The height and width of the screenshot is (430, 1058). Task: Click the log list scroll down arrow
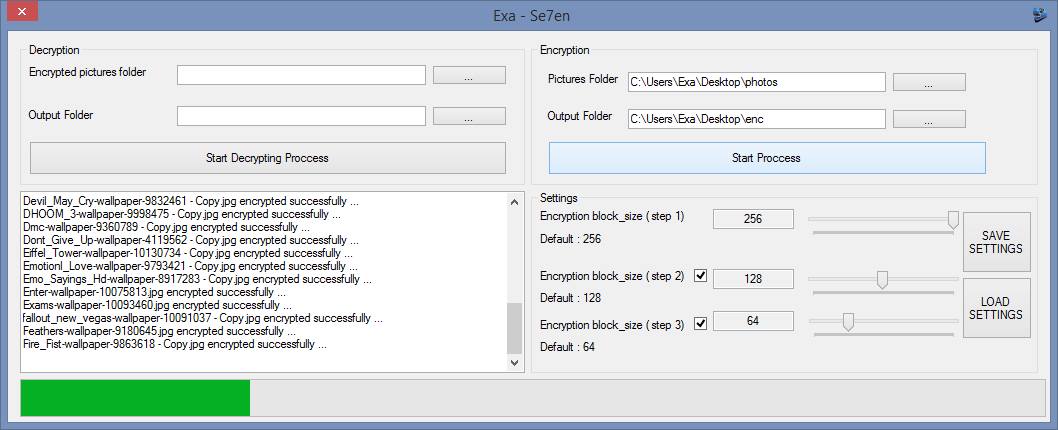(x=515, y=364)
